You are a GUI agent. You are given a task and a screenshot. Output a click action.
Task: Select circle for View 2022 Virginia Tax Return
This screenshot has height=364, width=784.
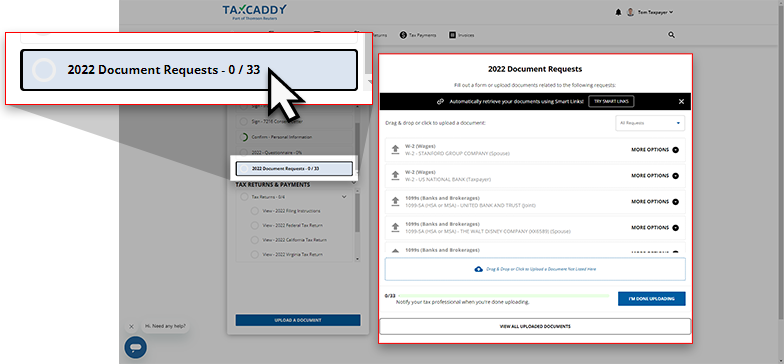pos(254,254)
